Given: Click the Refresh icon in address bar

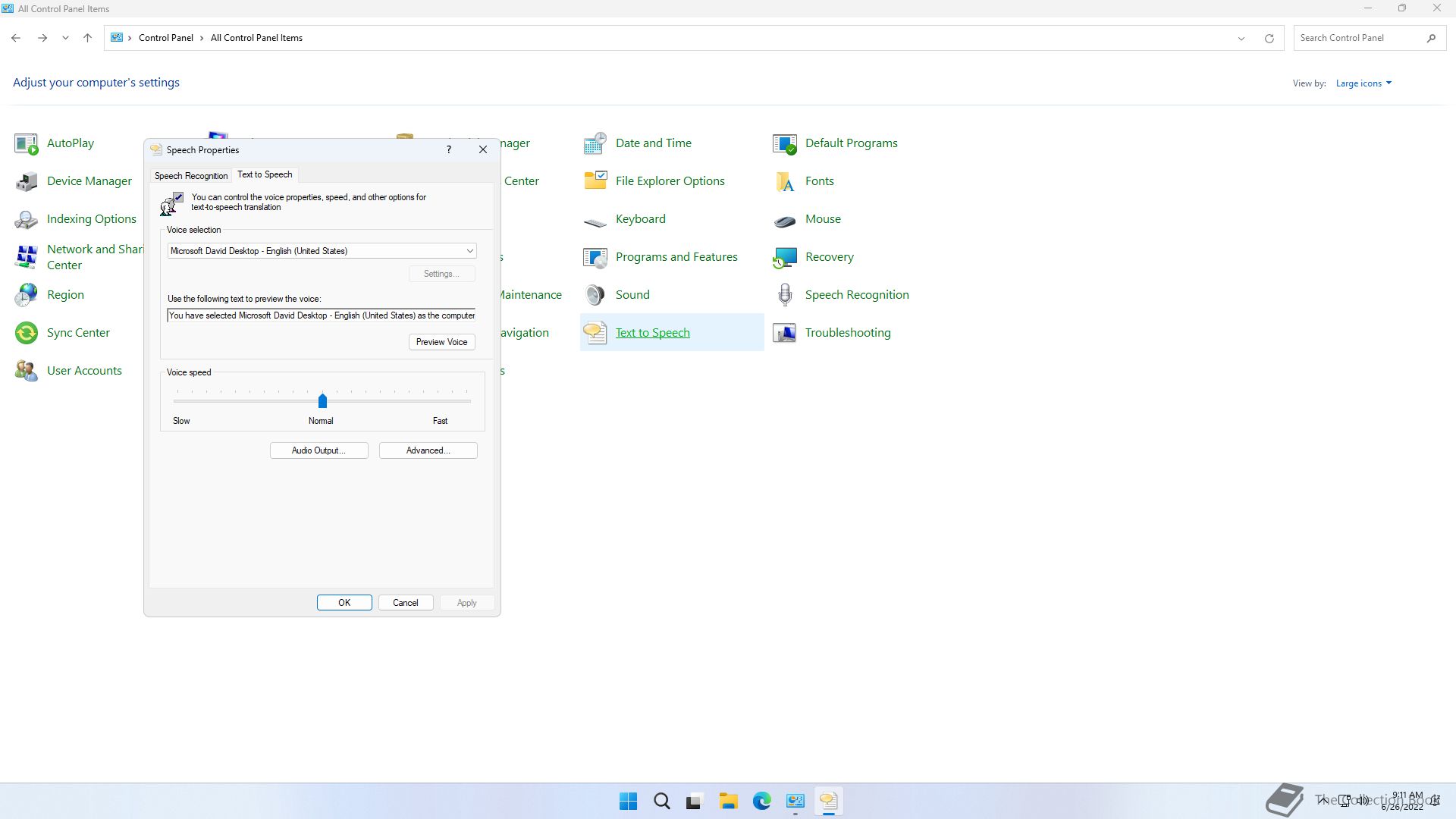Looking at the screenshot, I should click(1269, 38).
